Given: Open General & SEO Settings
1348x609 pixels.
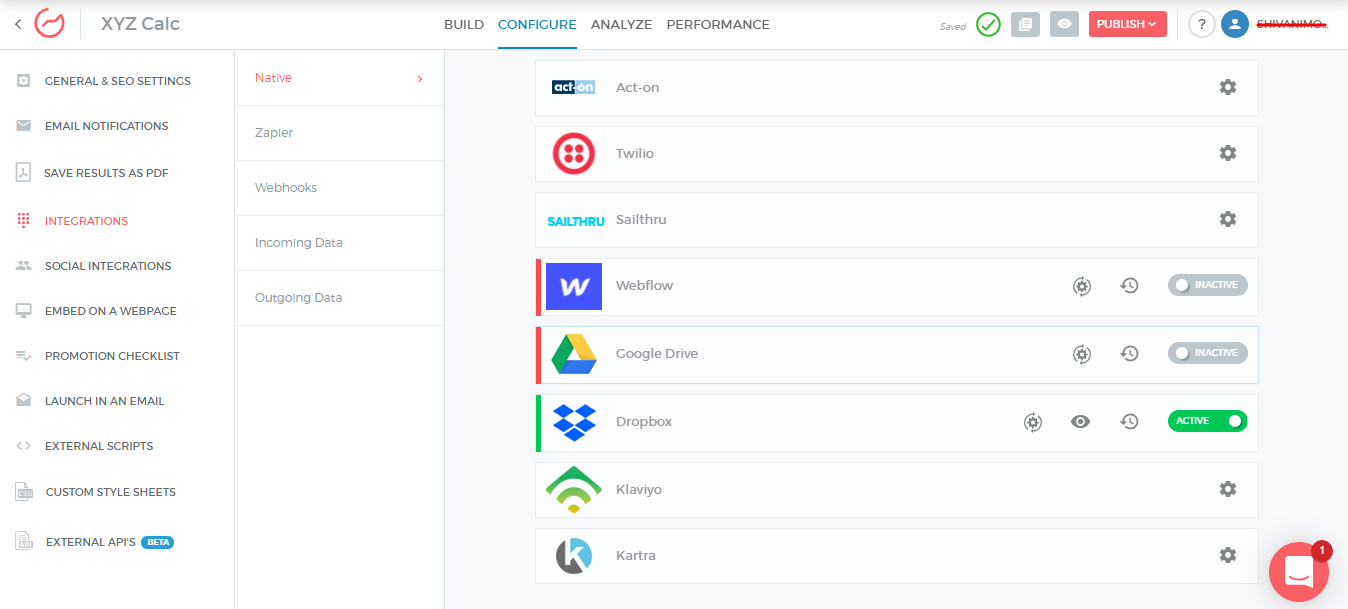Looking at the screenshot, I should [x=117, y=81].
